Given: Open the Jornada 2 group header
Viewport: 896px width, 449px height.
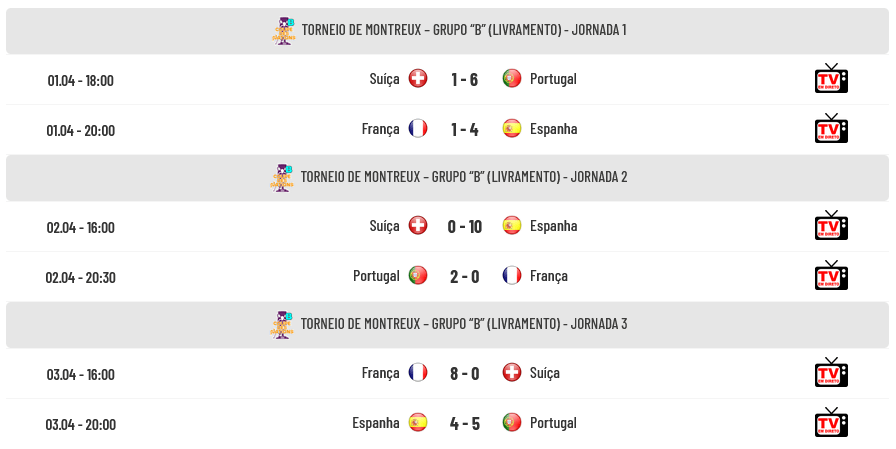Looking at the screenshot, I should point(463,178).
